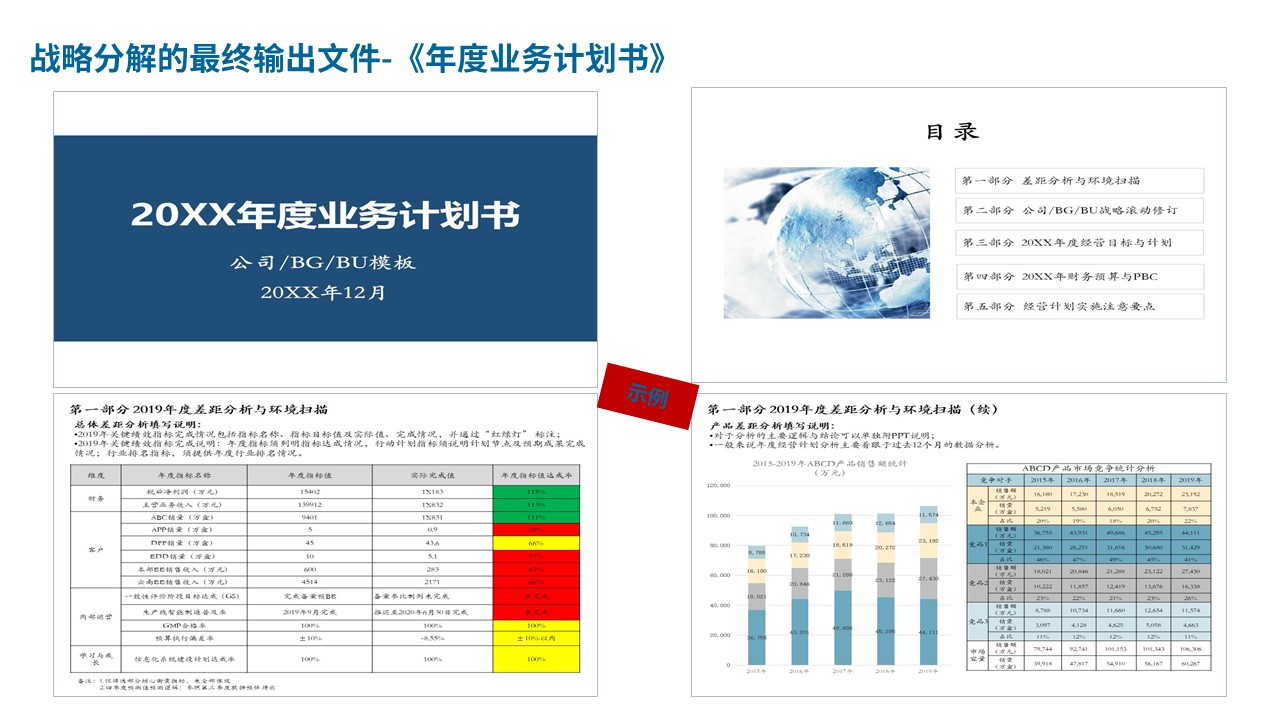The height and width of the screenshot is (720, 1280).
Task: Click the 120,000 axis label
Action: point(719,485)
